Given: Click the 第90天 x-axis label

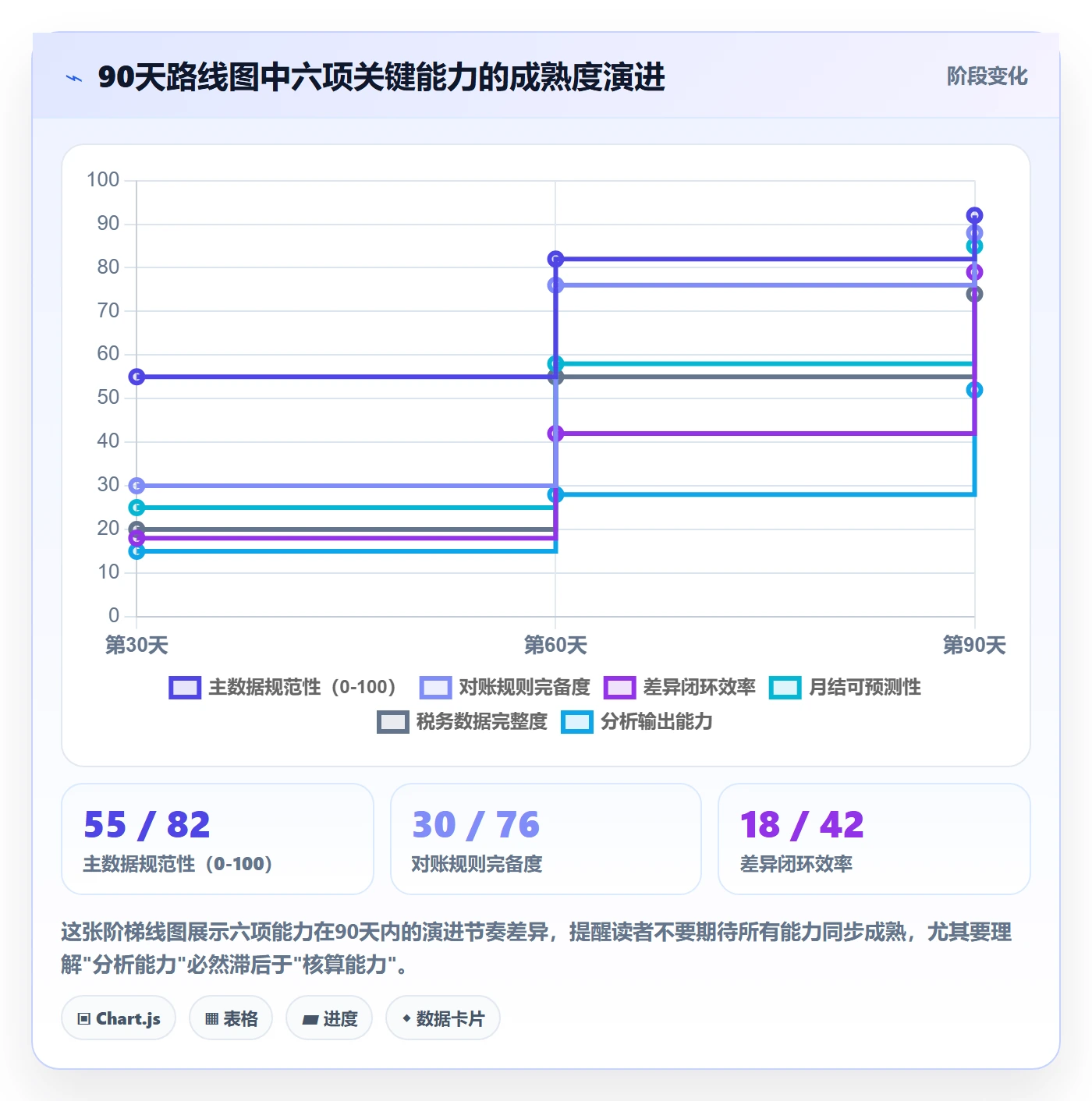Looking at the screenshot, I should (974, 645).
